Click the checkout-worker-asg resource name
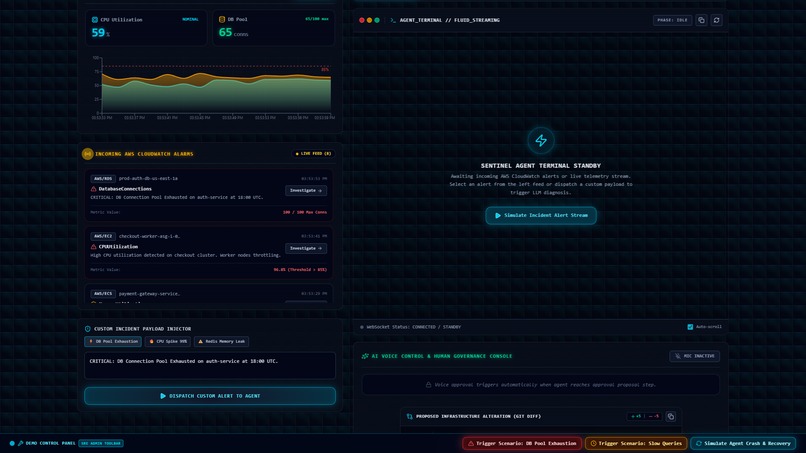The height and width of the screenshot is (453, 806). coord(149,236)
